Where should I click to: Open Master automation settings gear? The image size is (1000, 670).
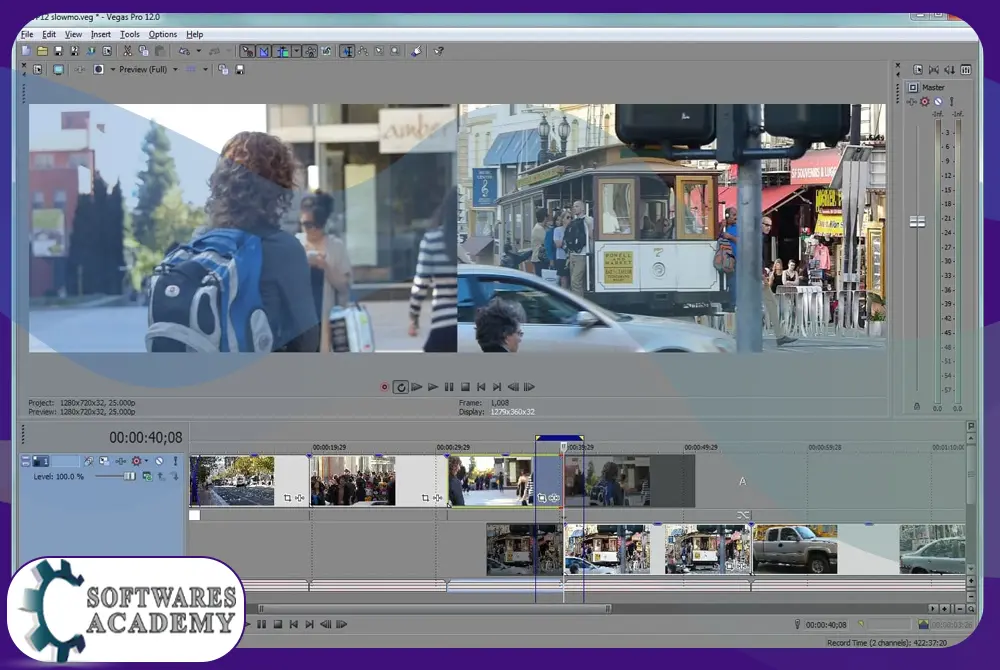925,101
